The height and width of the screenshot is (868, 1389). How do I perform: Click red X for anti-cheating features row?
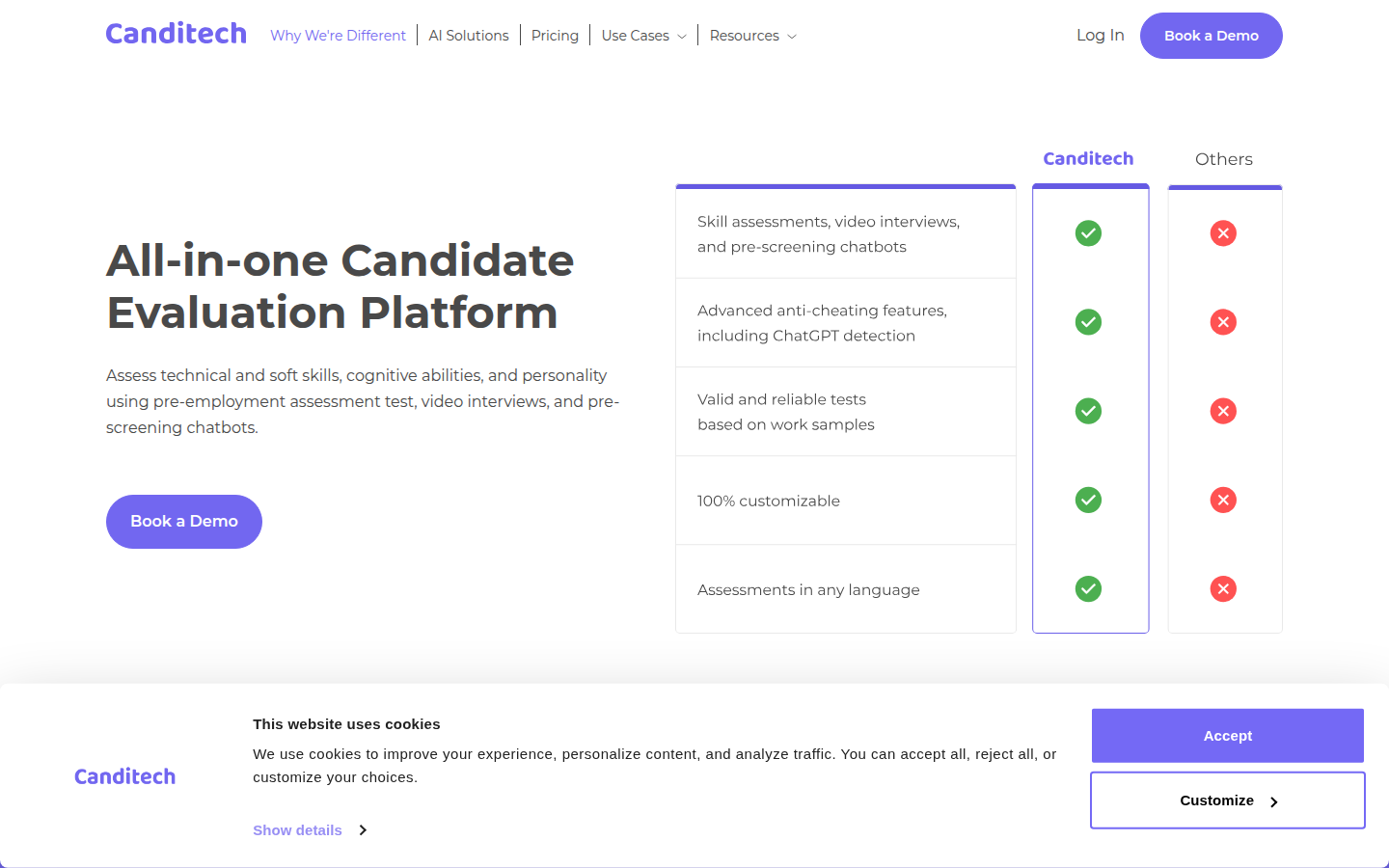pos(1223,322)
